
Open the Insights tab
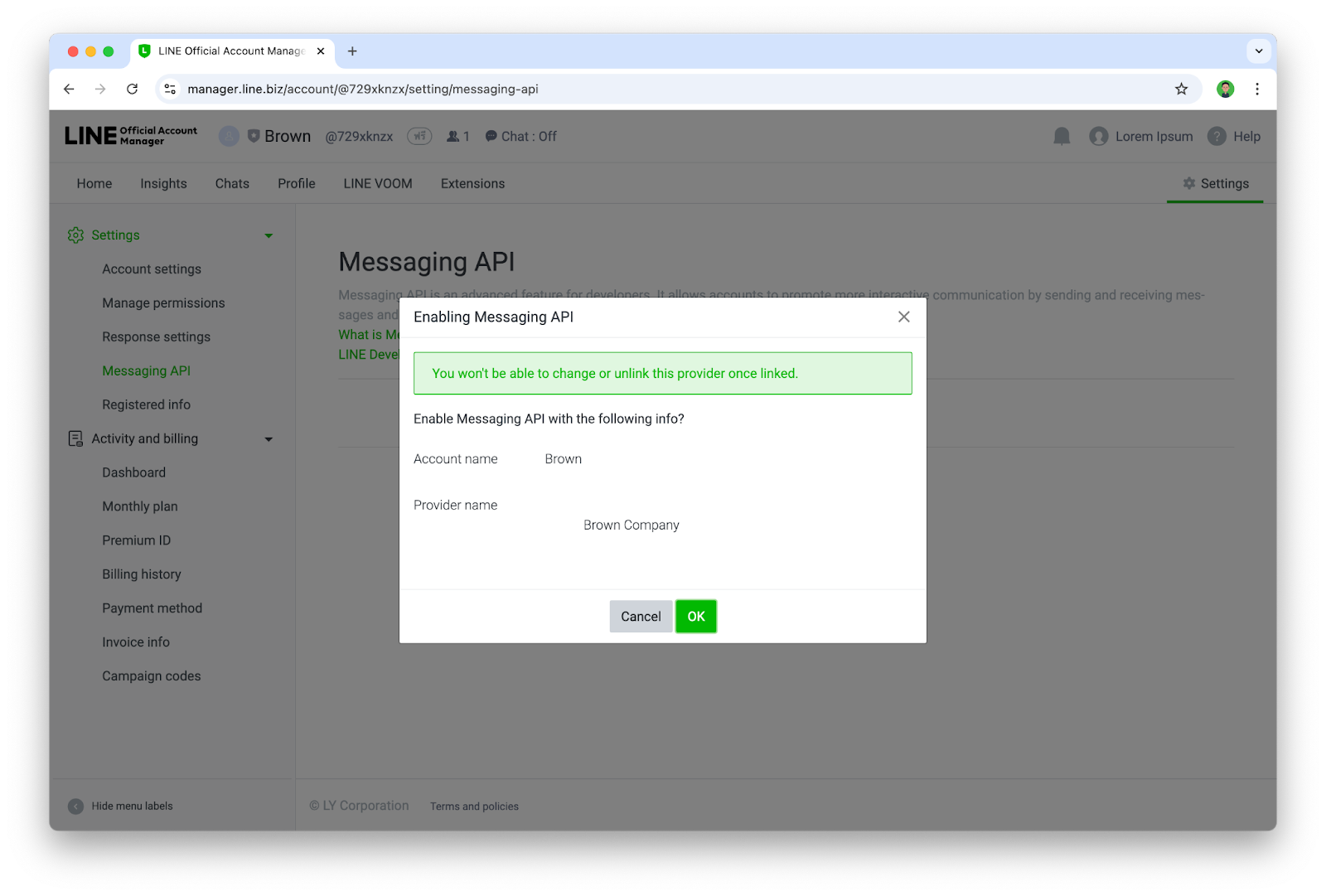point(163,183)
